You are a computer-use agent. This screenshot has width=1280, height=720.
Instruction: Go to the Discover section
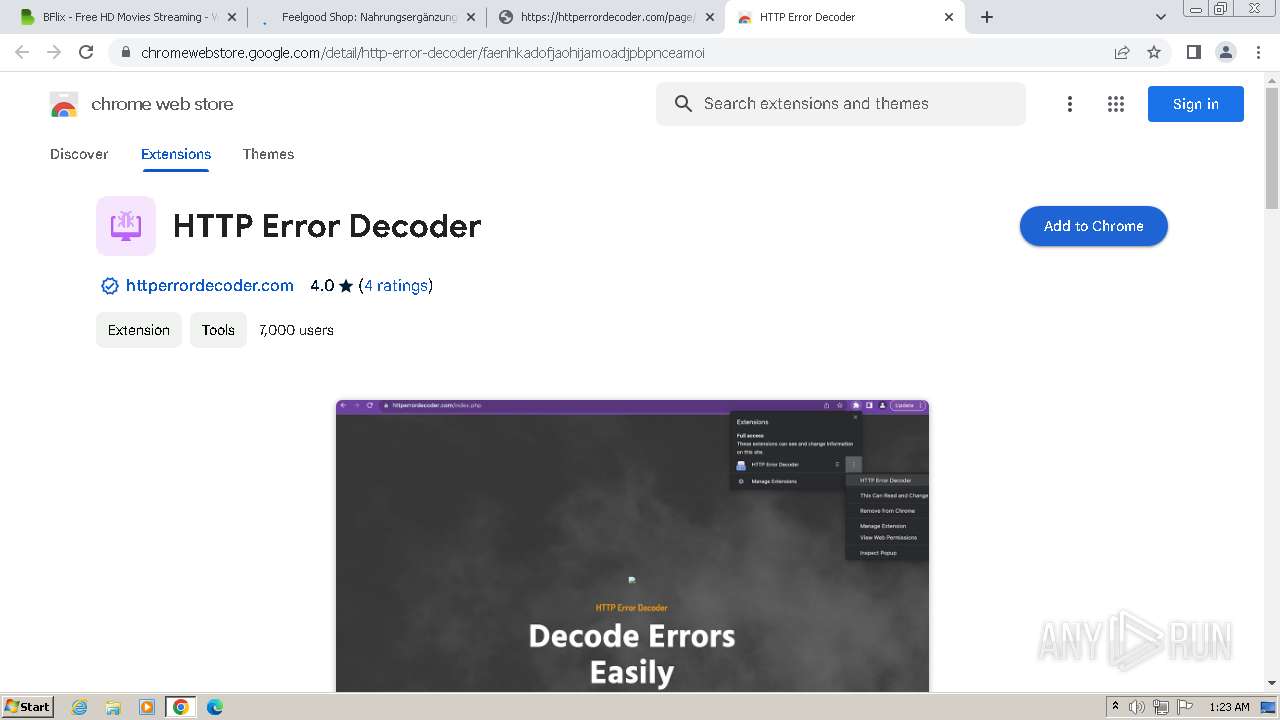pos(79,154)
